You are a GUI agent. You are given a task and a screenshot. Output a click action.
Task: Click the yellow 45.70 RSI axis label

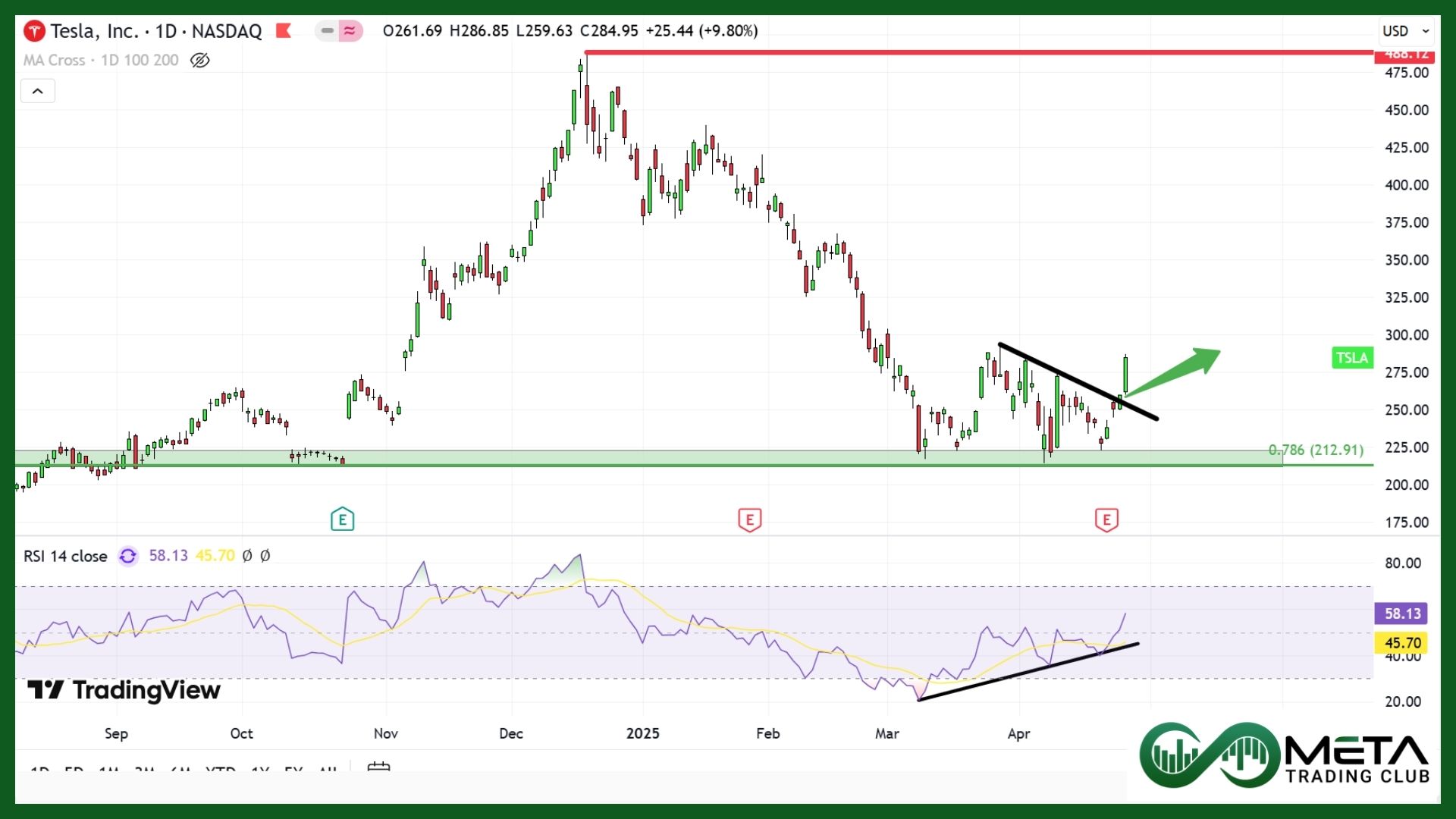pos(1401,643)
